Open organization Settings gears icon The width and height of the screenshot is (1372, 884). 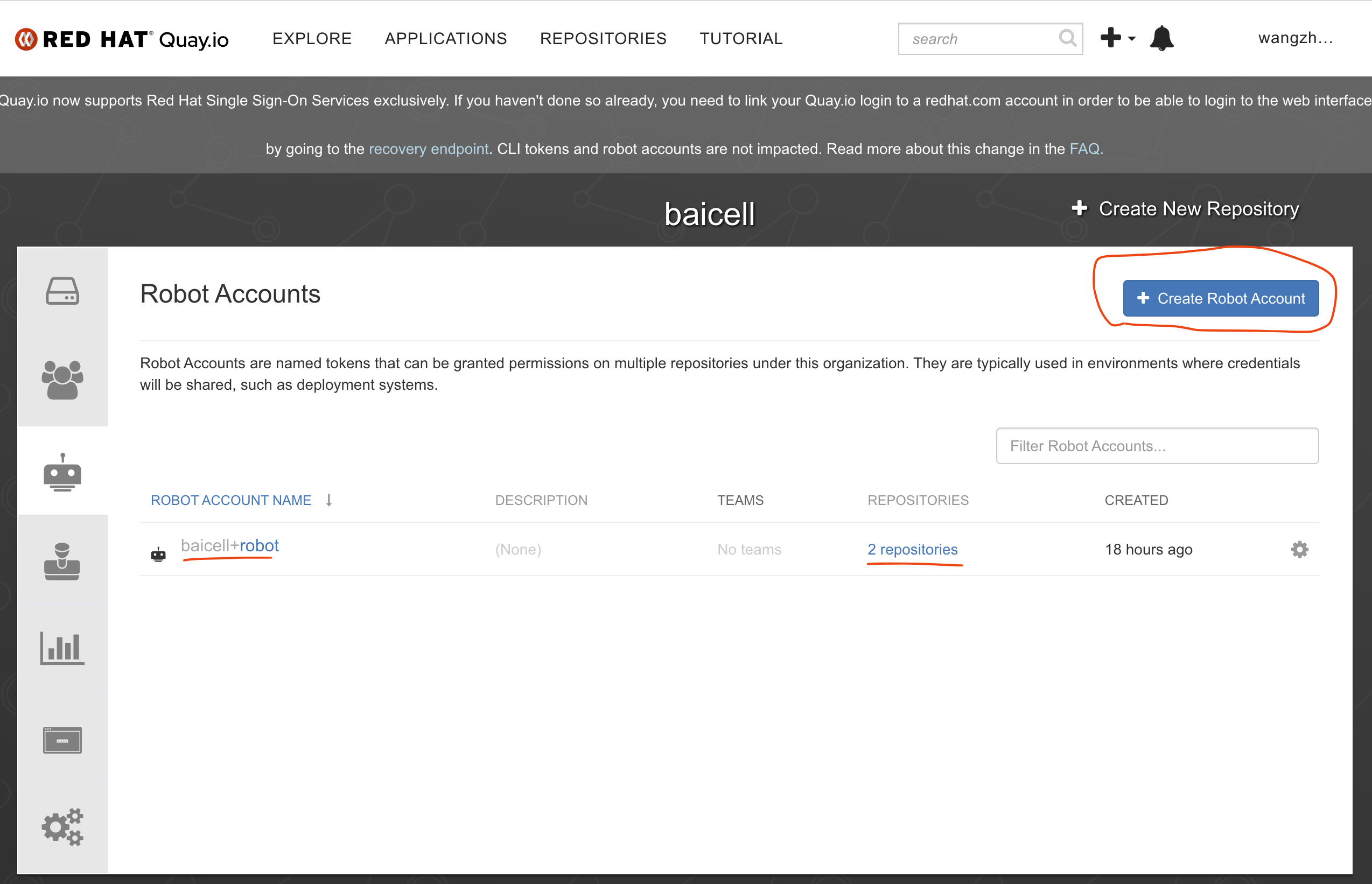62,827
